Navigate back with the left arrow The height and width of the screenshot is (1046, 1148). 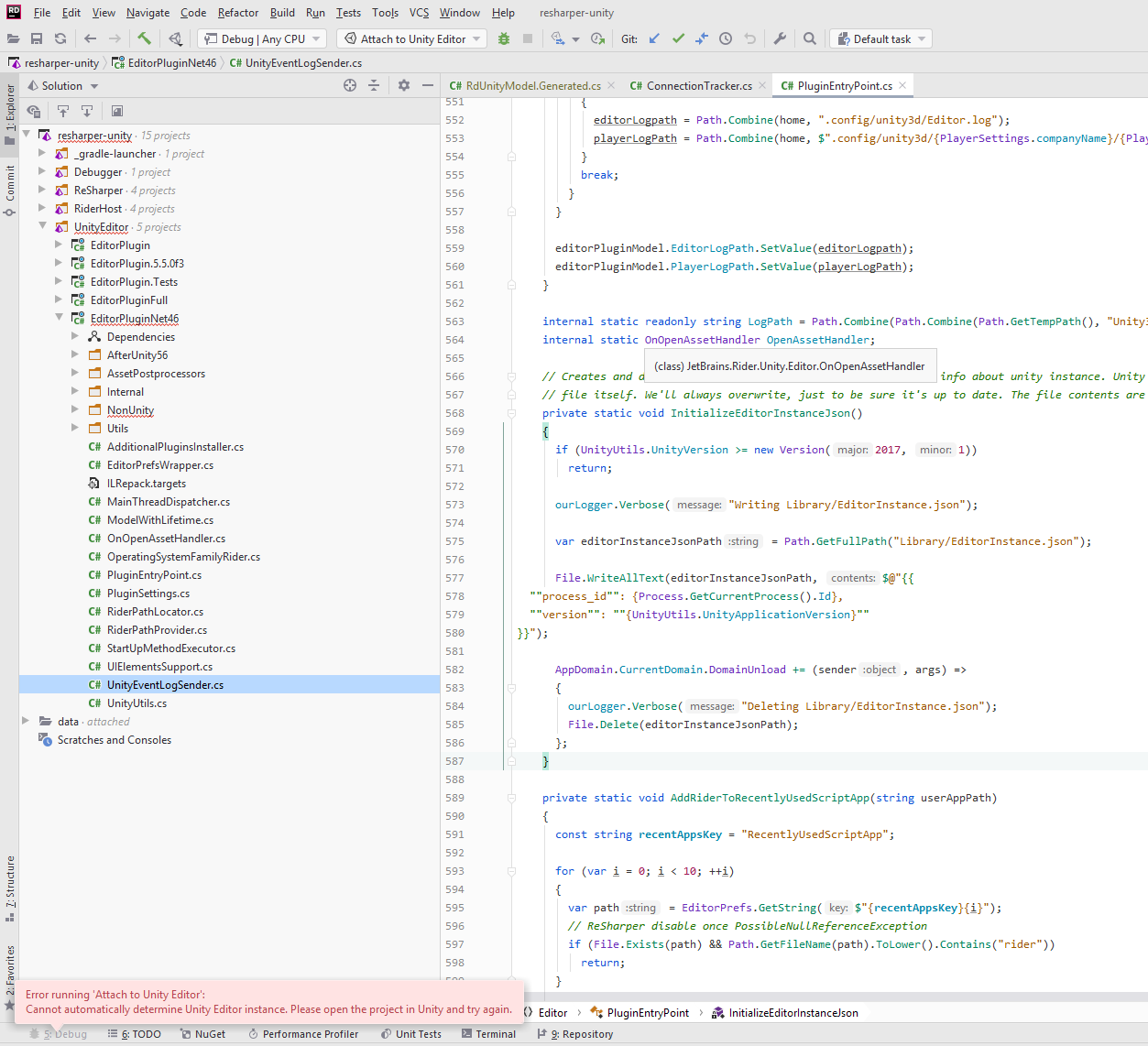pyautogui.click(x=90, y=38)
